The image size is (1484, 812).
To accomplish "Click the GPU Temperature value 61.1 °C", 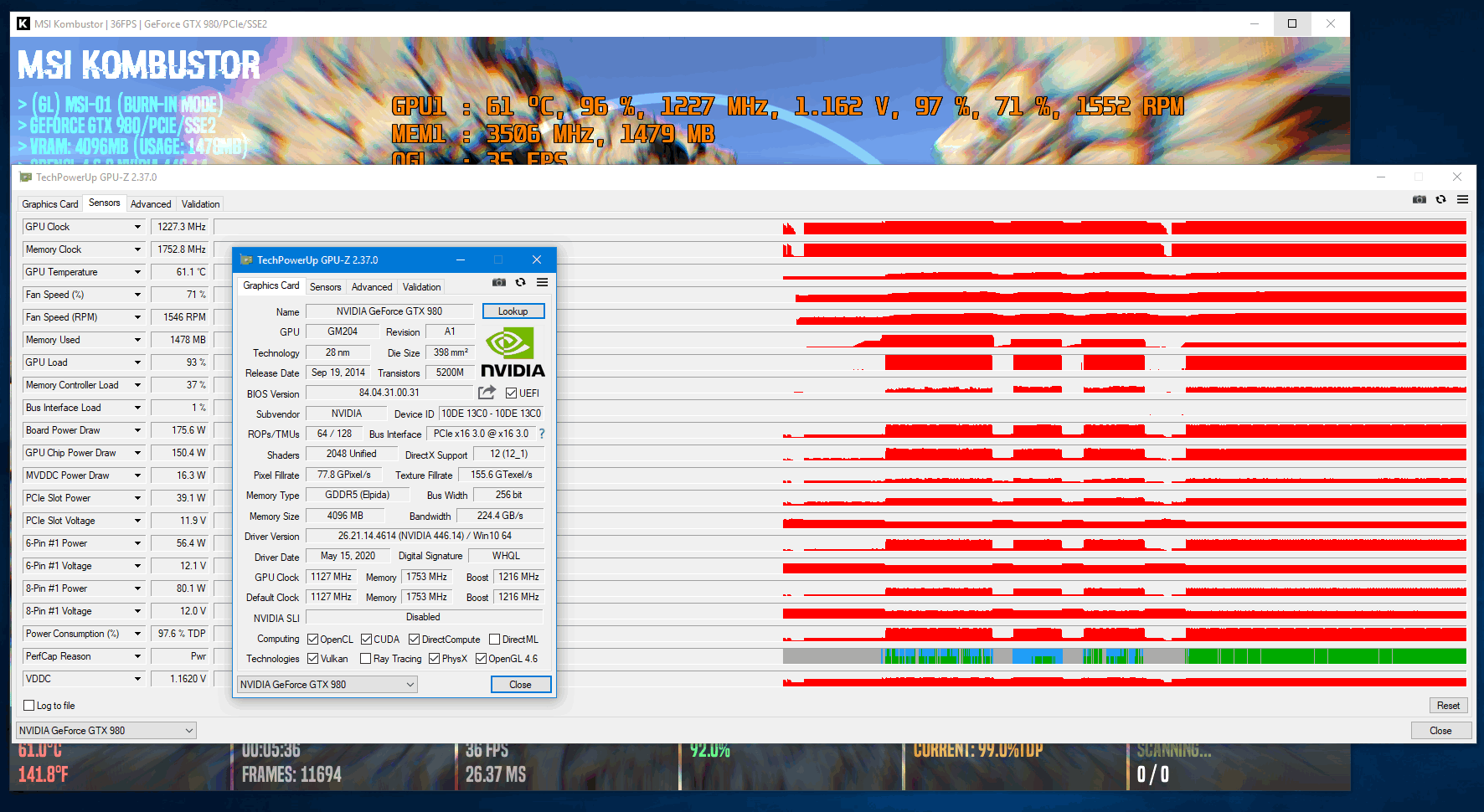I will coord(182,272).
